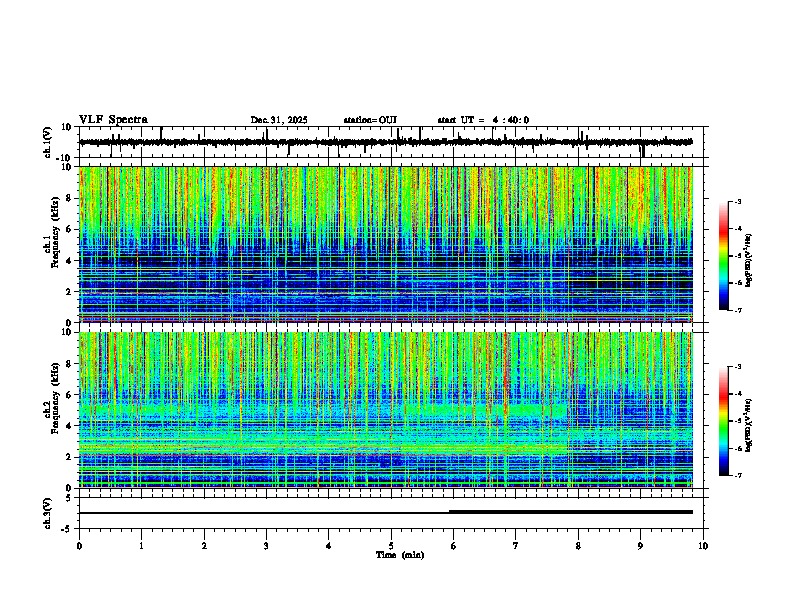The image size is (792, 612).
Task: Click the "-3" label atop ch.1 color bar
Action: point(736,202)
